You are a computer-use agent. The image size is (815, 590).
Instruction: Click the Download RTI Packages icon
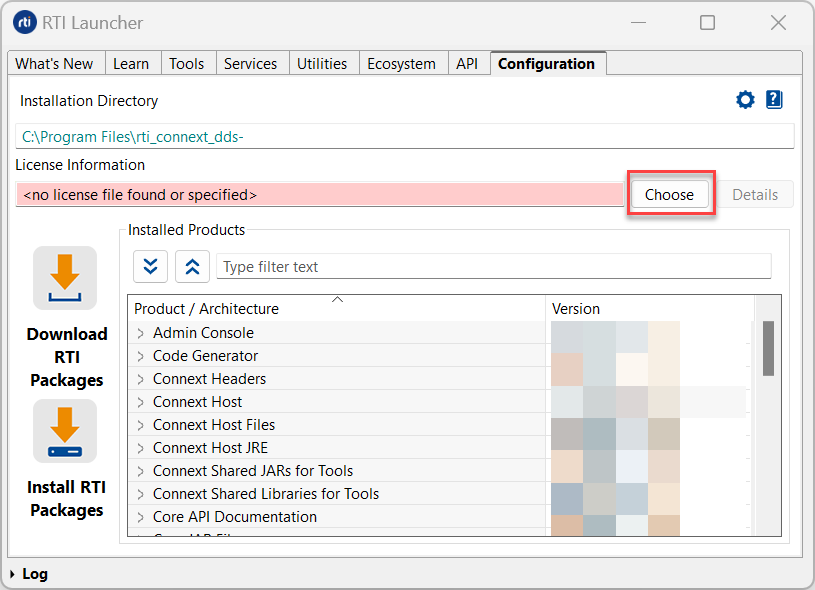pos(65,278)
